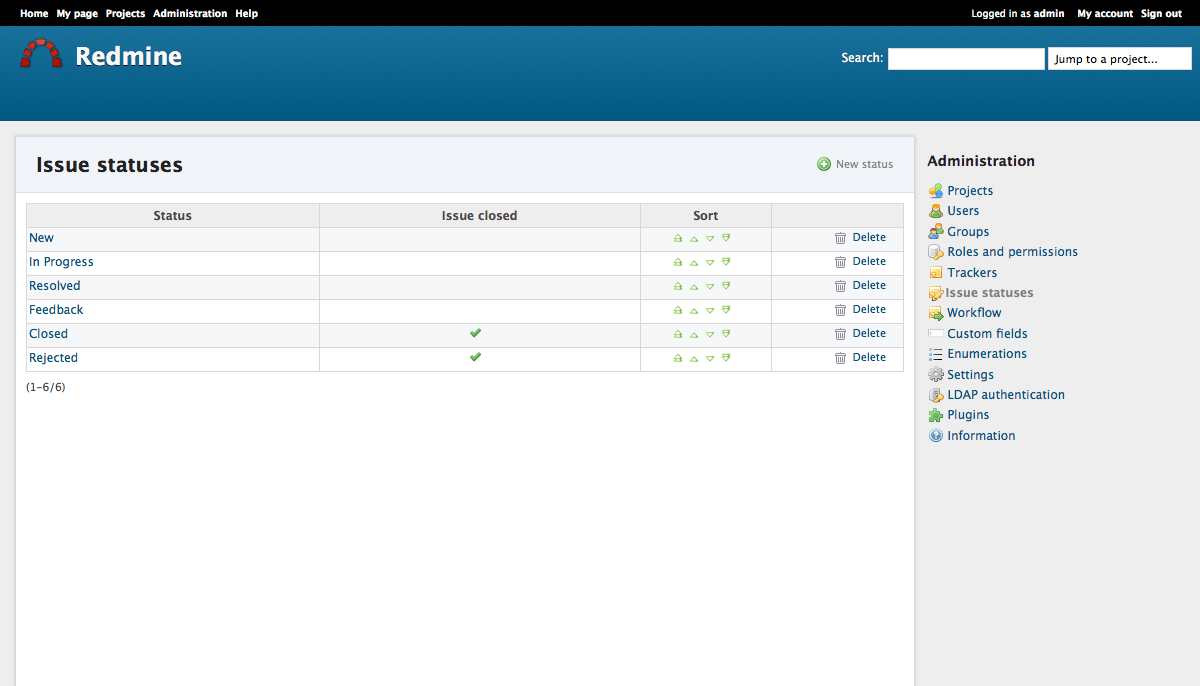Move New status up one
This screenshot has height=686, width=1200.
coord(694,238)
